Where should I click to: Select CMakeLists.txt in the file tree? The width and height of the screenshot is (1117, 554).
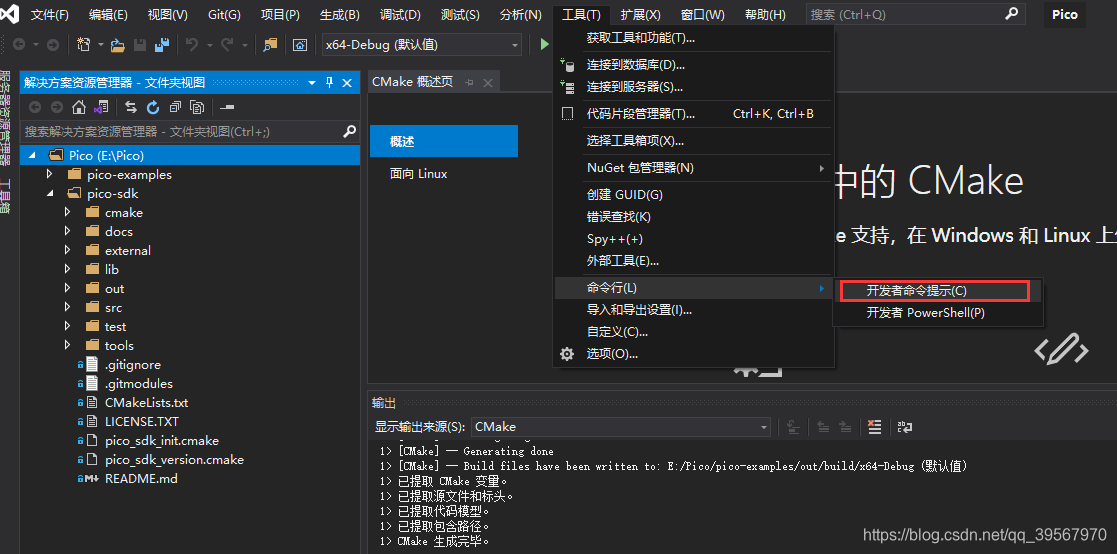pos(146,402)
